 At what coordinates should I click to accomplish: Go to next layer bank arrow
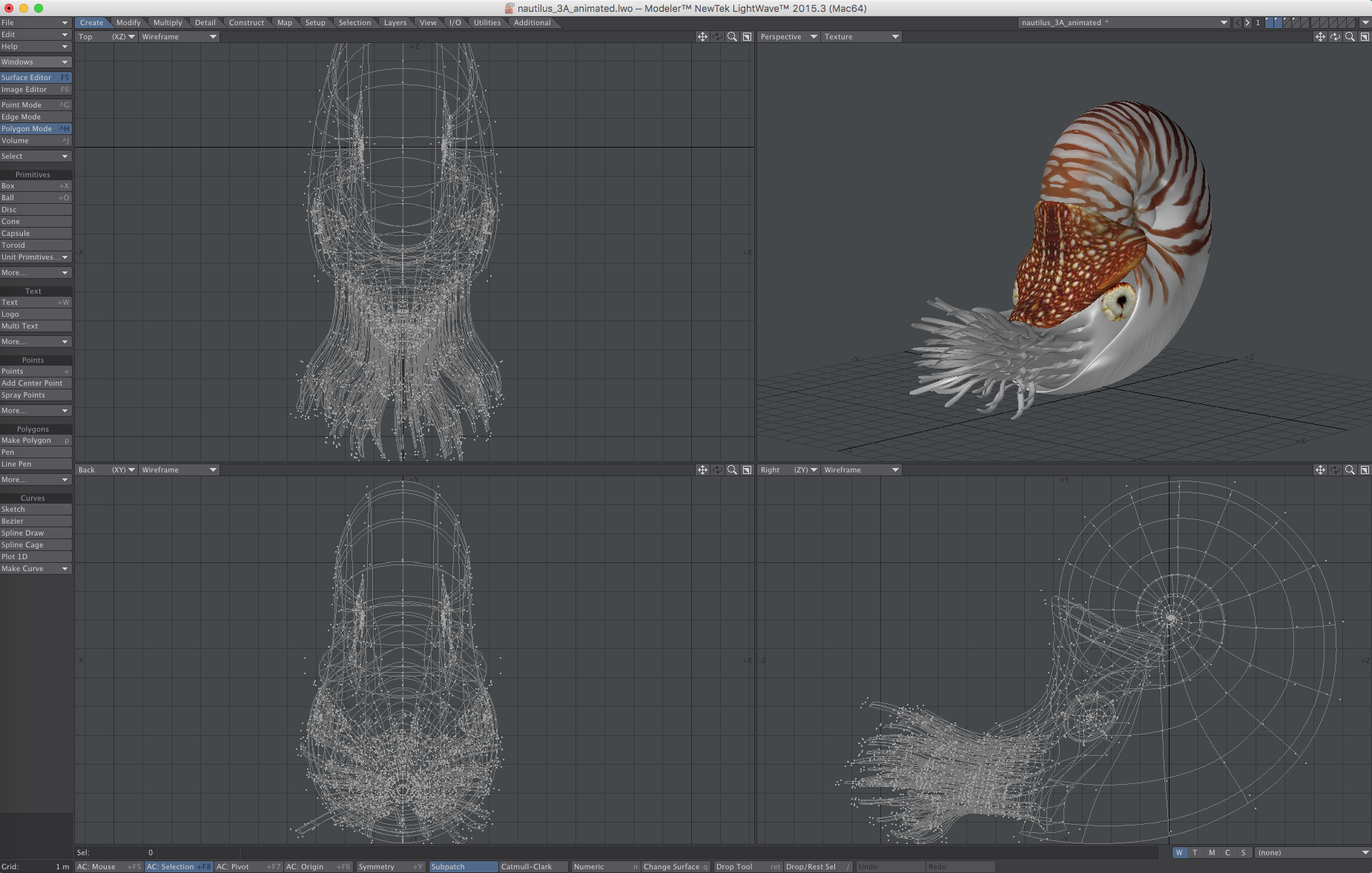click(1247, 22)
